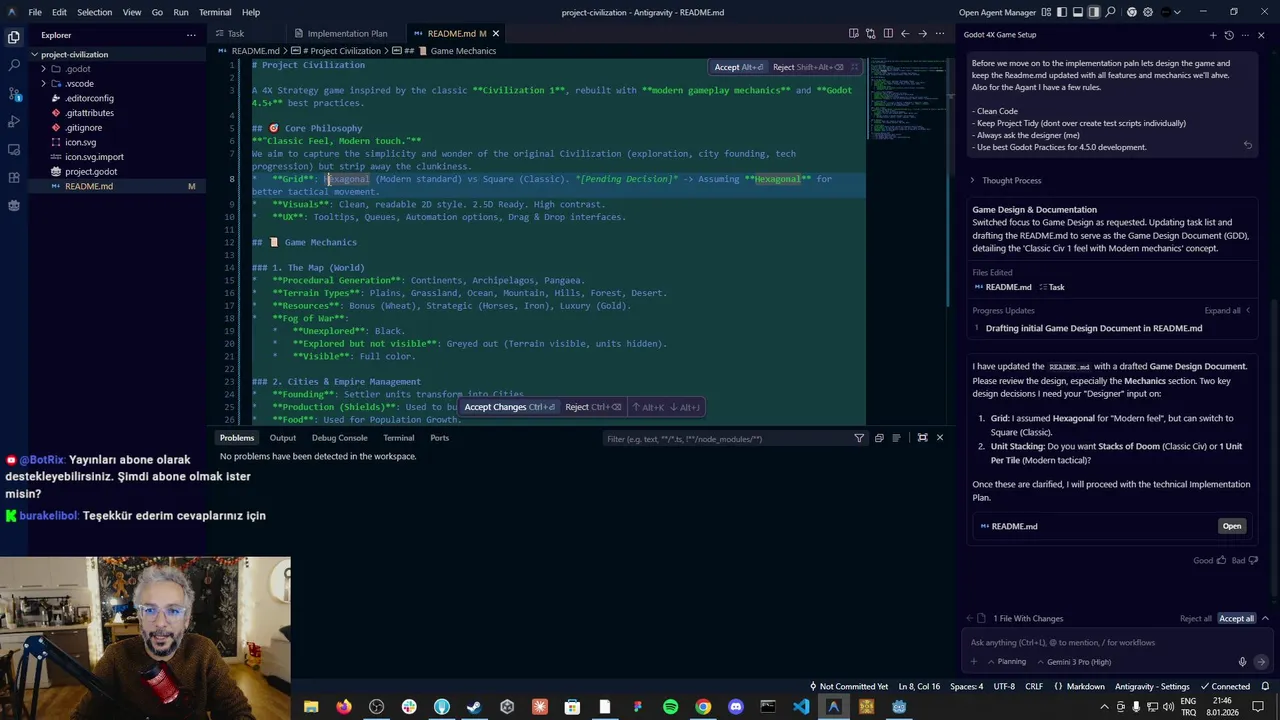Open the Search view in activity bar
This screenshot has height=720, width=1280.
14,65
